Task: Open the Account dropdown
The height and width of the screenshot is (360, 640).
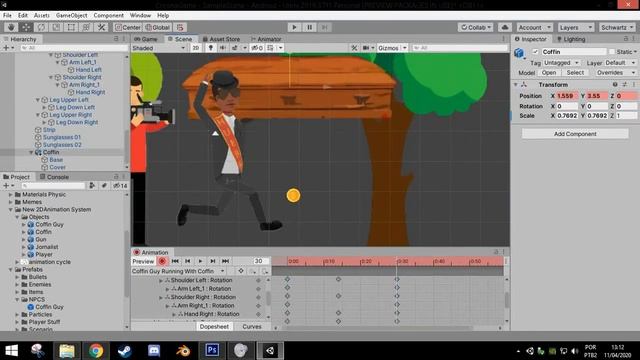Action: tap(534, 27)
